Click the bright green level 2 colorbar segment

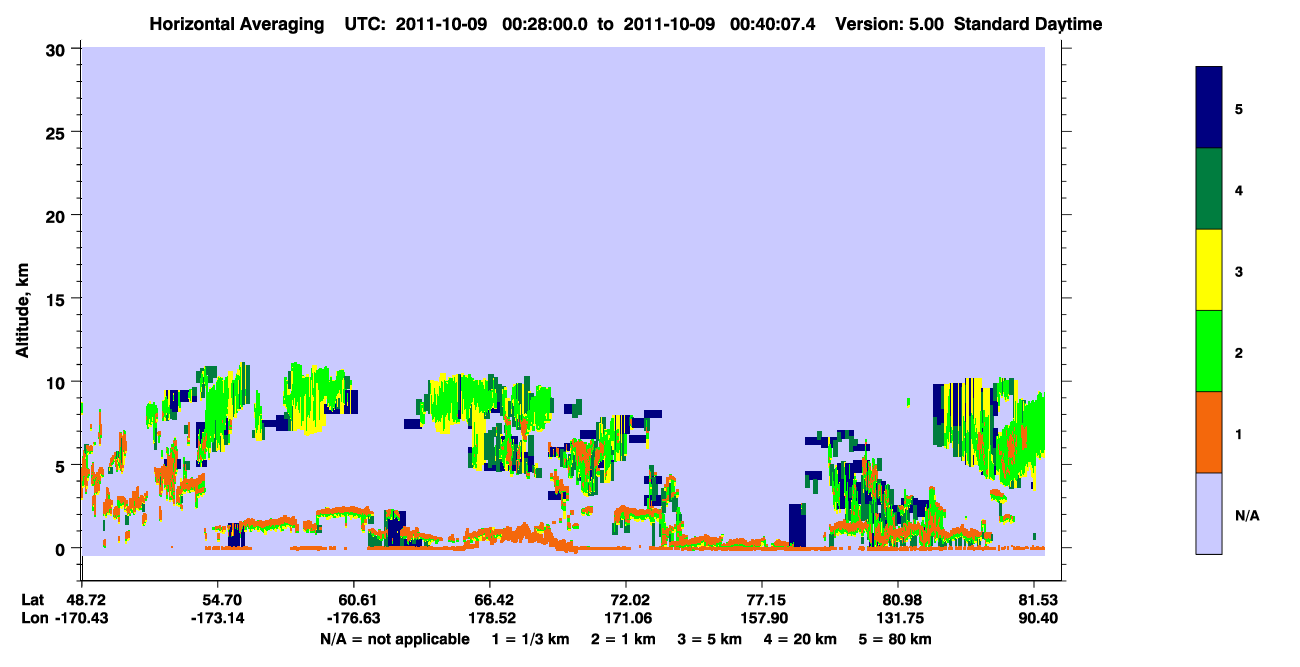tap(1209, 351)
